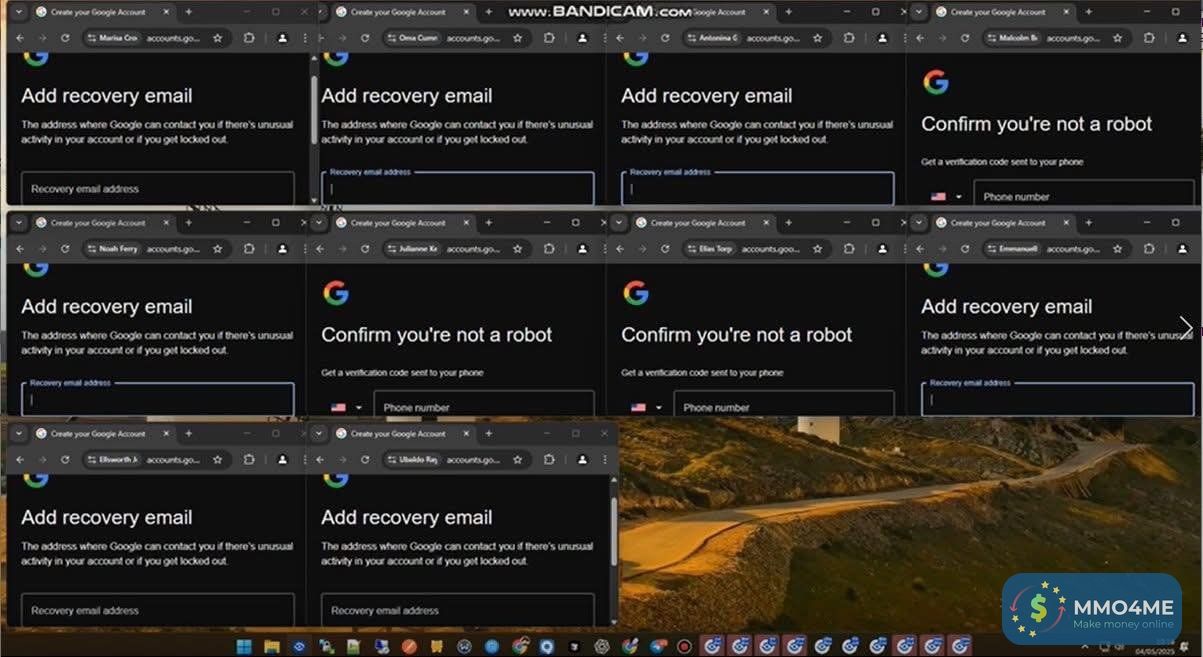Screen dimensions: 1203x657
Task: Go back in the Ellsworth window
Action: (19, 460)
